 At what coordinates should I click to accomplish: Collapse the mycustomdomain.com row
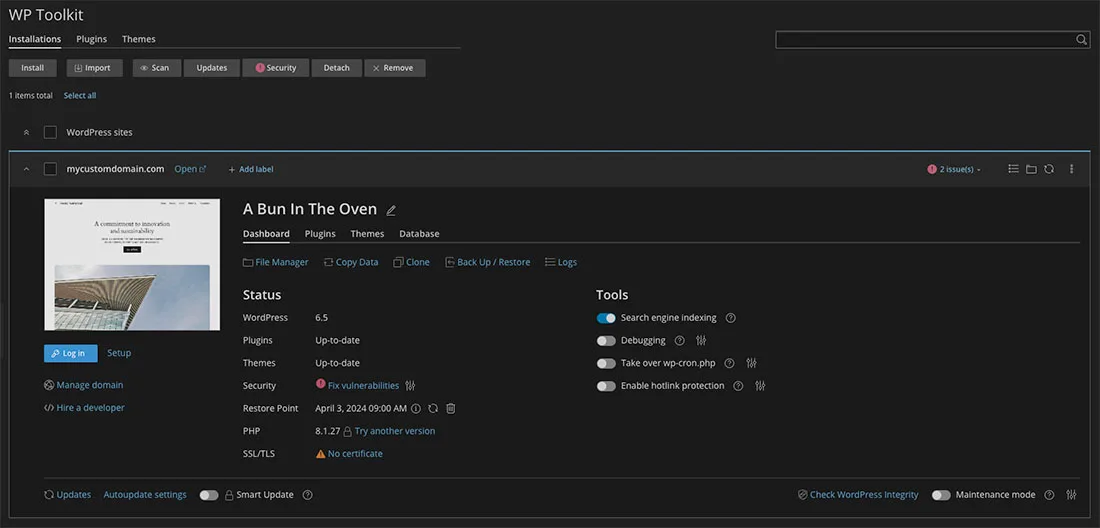(x=27, y=169)
